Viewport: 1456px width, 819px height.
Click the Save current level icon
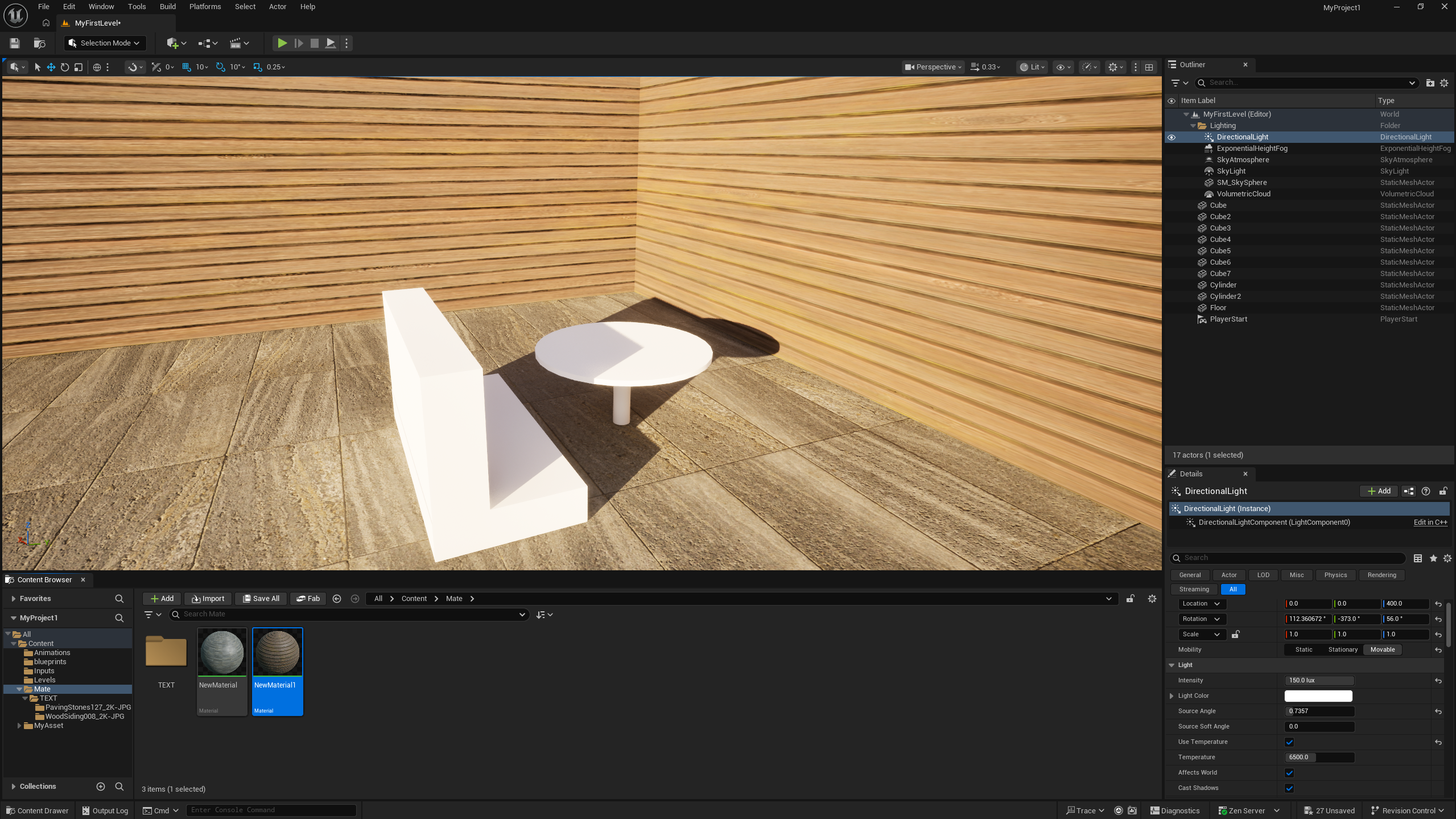pos(15,43)
